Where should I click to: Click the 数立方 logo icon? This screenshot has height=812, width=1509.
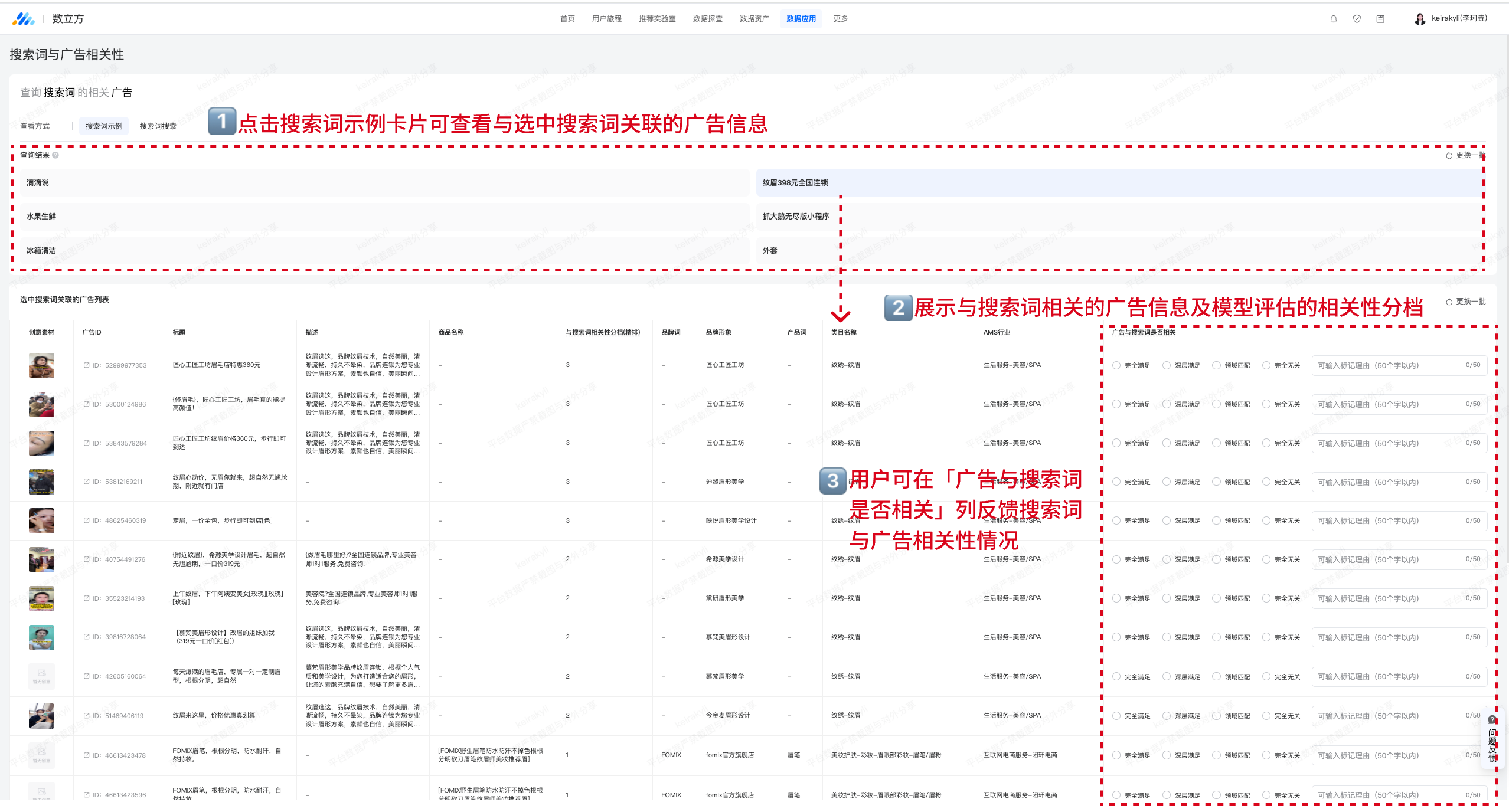(x=24, y=19)
